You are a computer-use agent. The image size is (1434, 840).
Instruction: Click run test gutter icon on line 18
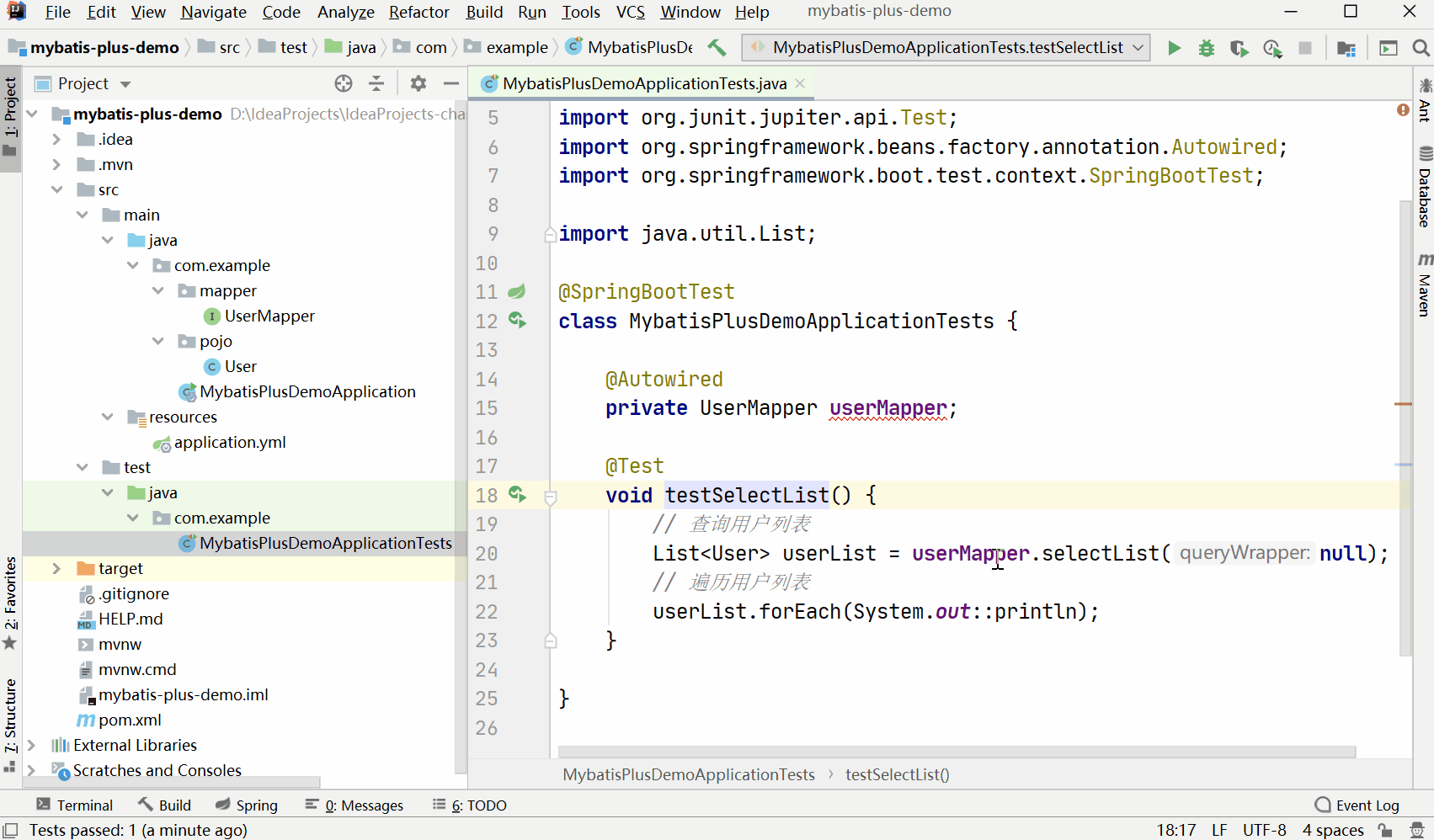click(517, 495)
